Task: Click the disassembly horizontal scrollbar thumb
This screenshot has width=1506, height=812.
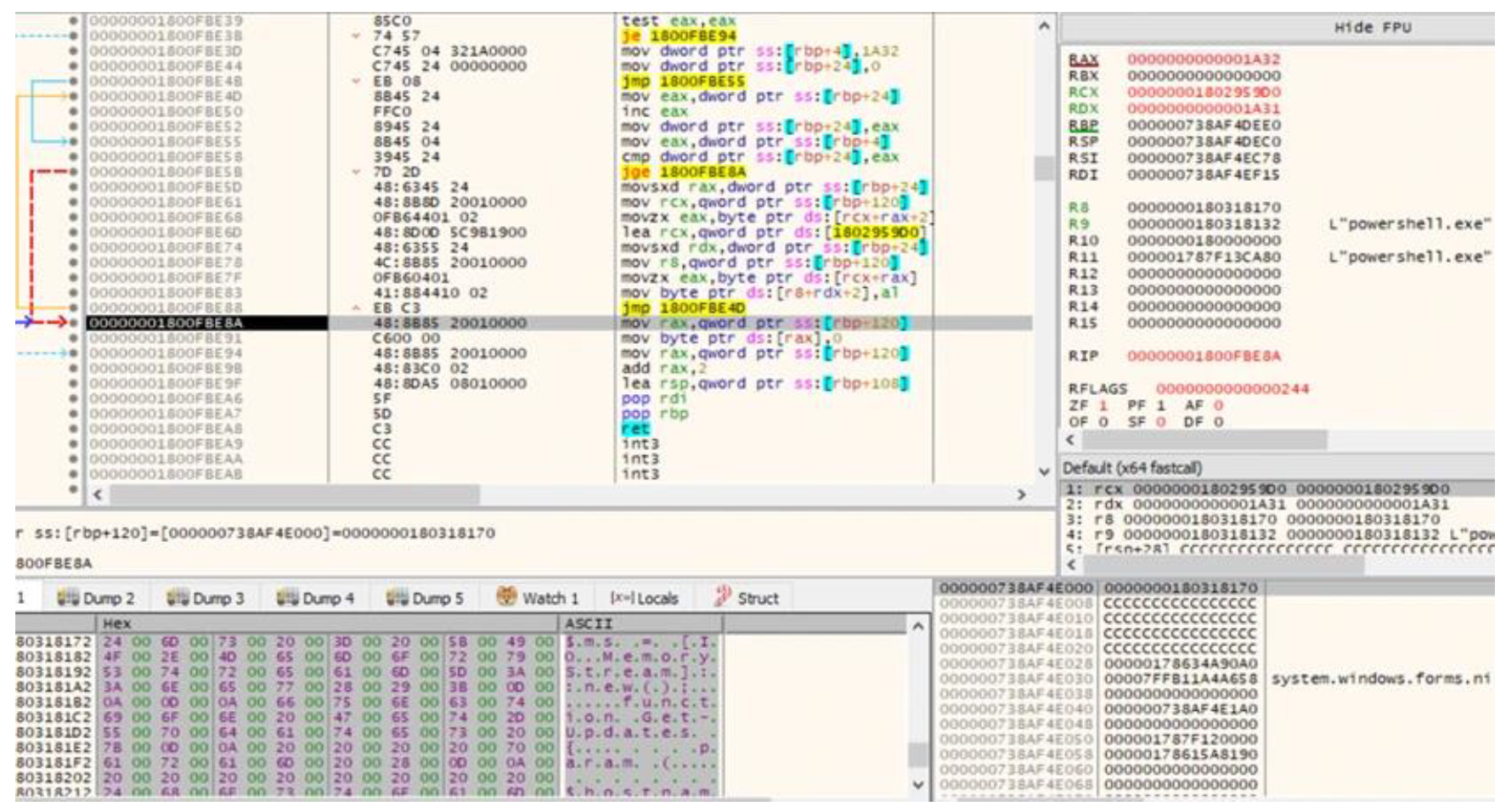Action: pos(295,494)
